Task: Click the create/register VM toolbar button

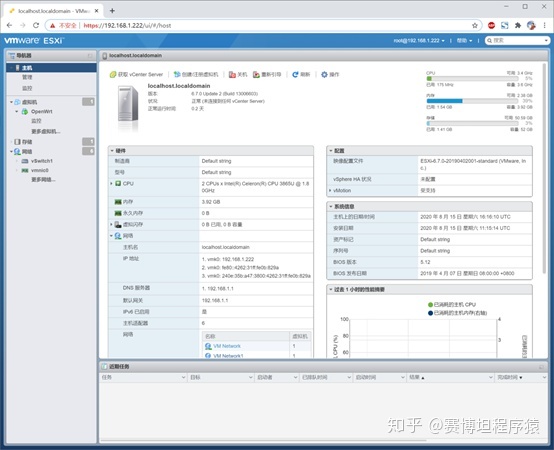Action: 196,75
